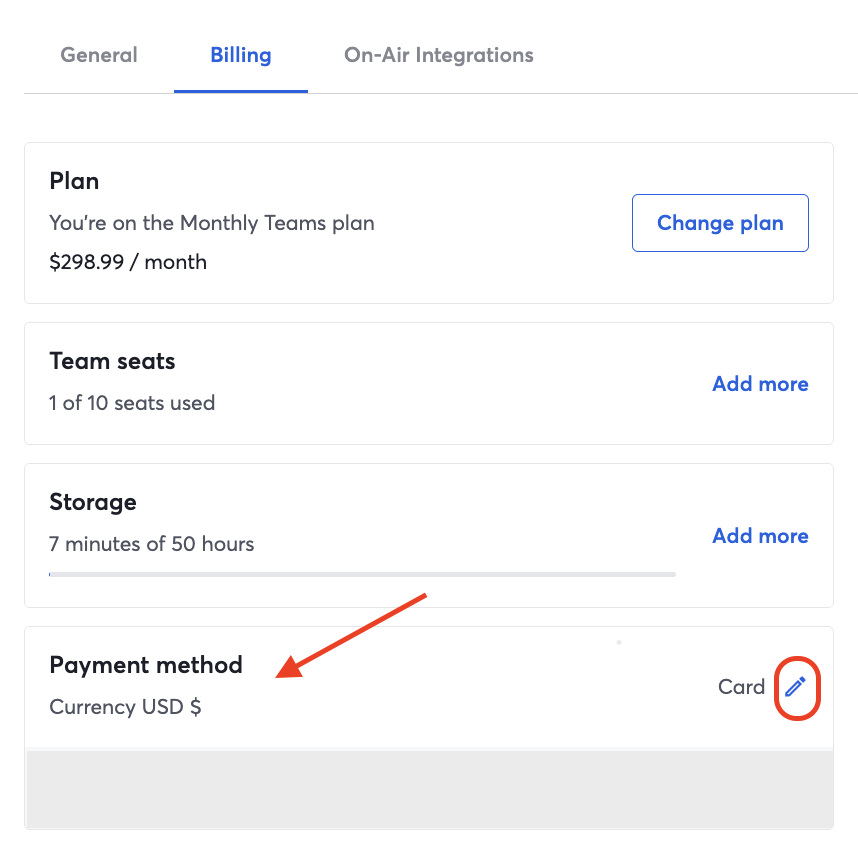The height and width of the screenshot is (848, 858).
Task: Click the 7 minutes of 50 hours text
Action: (152, 544)
